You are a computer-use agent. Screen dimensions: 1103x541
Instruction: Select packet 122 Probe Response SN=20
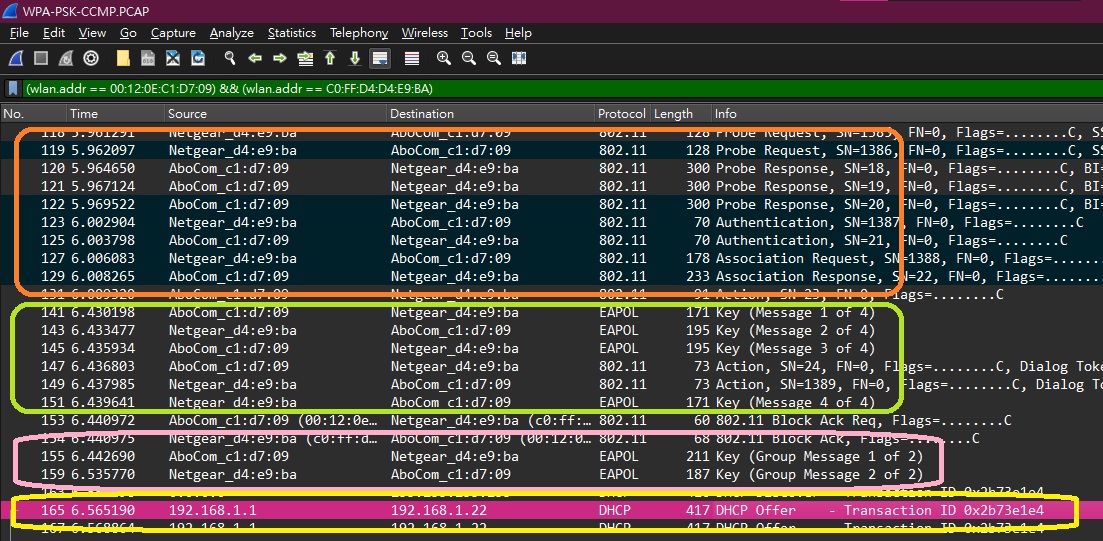point(552,205)
